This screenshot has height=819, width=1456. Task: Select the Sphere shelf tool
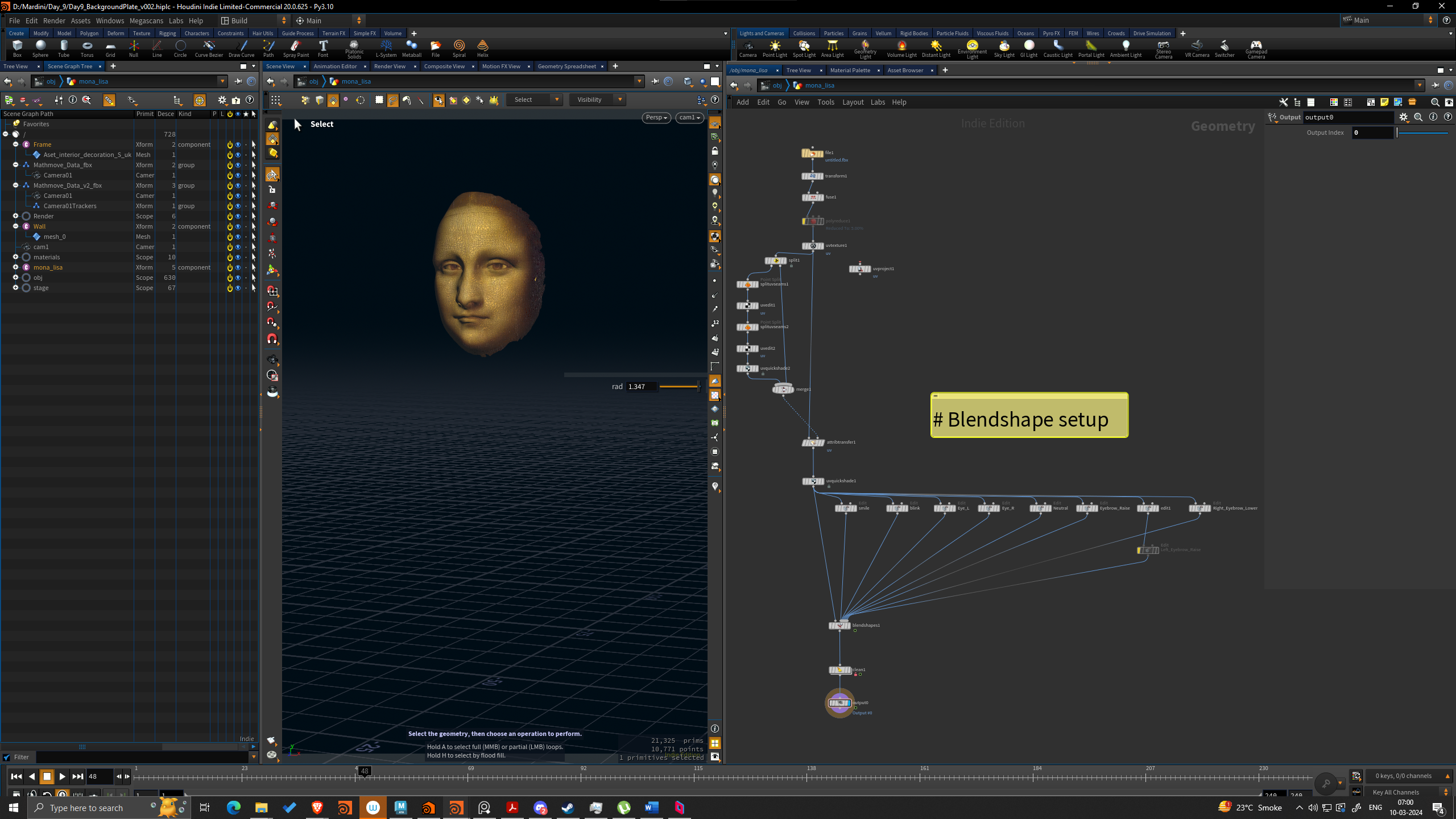click(40, 48)
